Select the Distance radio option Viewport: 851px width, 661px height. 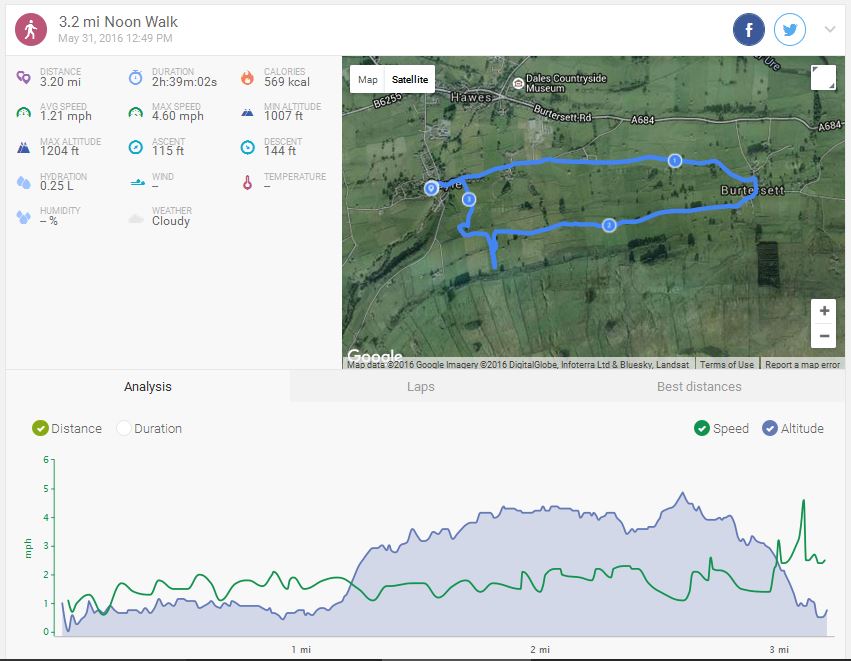(40, 428)
